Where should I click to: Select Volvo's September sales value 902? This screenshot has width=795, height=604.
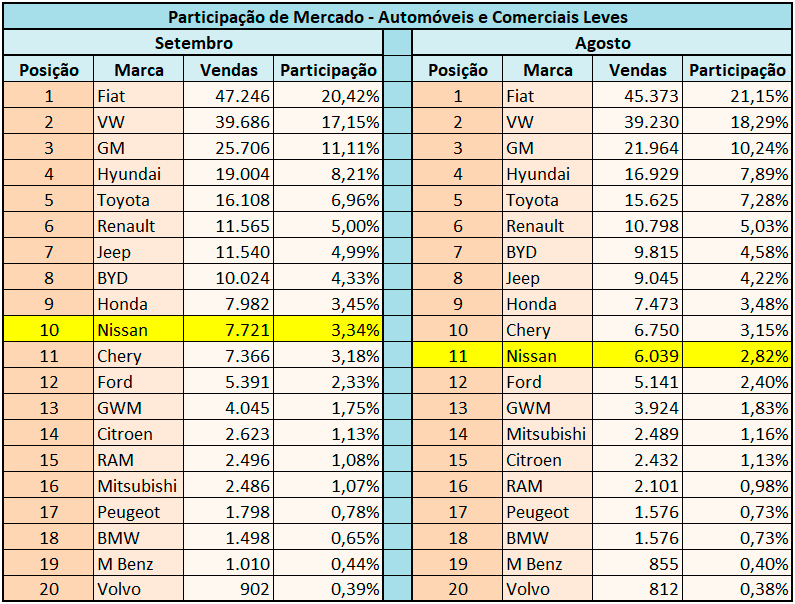(229, 590)
